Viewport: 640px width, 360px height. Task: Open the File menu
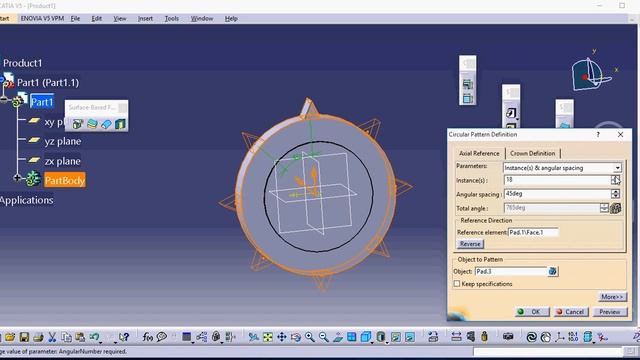(x=75, y=19)
